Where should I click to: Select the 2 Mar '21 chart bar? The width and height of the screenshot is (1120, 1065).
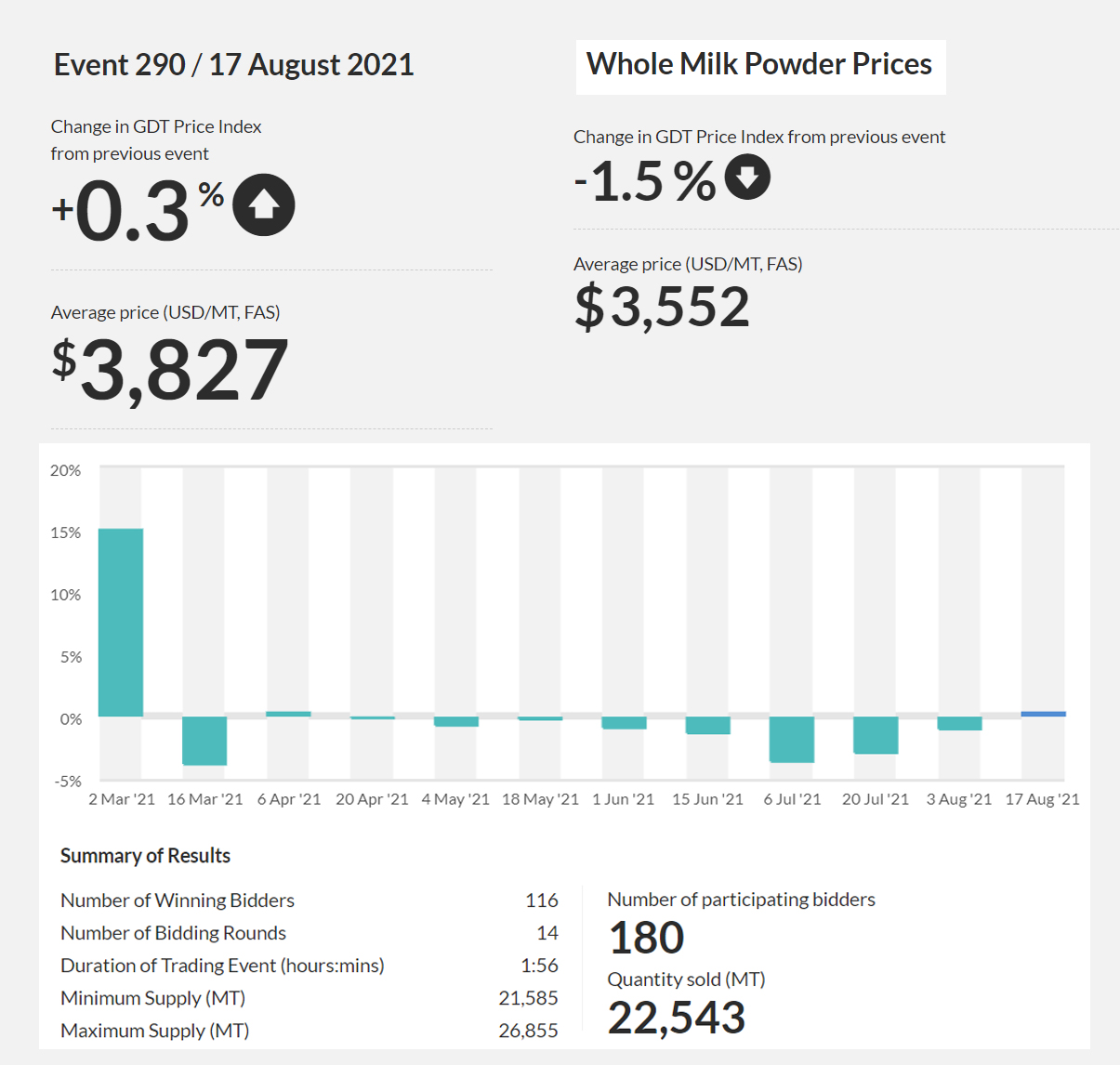point(121,622)
